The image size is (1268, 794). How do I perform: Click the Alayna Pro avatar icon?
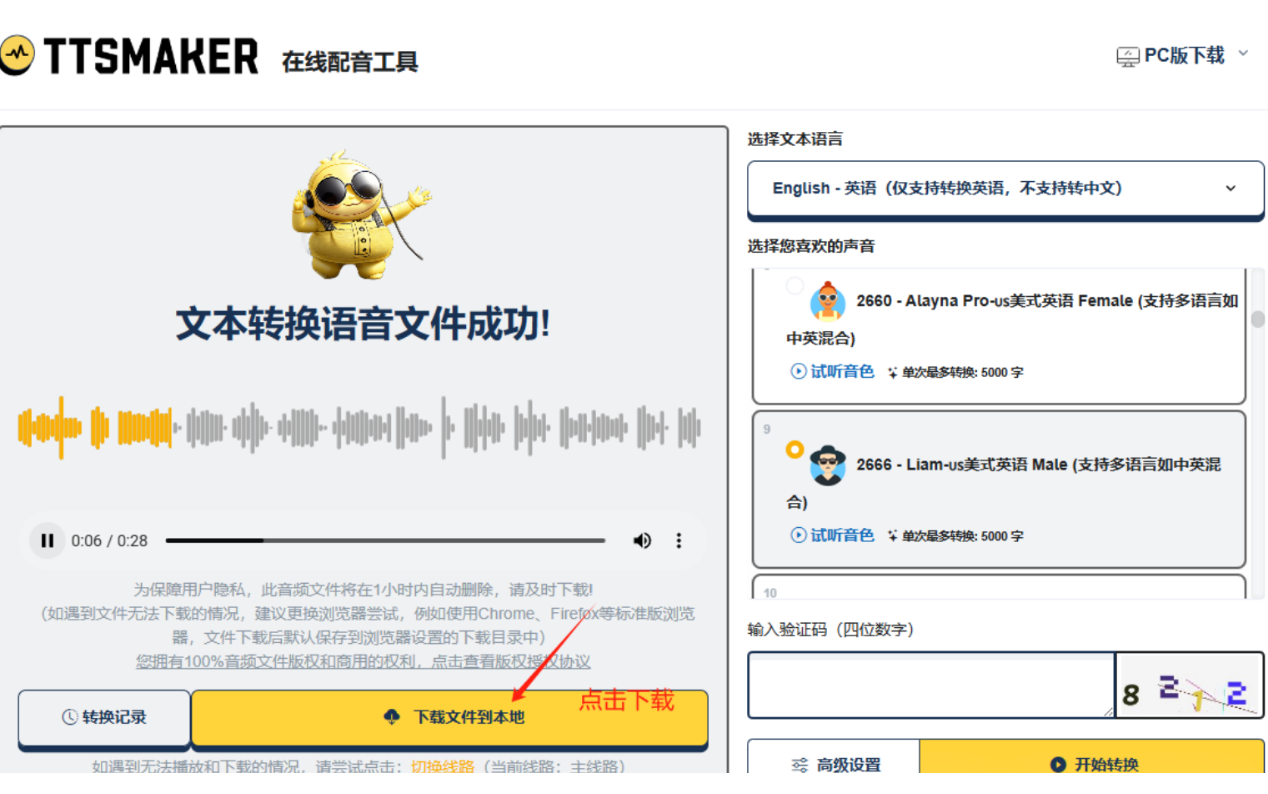point(827,300)
